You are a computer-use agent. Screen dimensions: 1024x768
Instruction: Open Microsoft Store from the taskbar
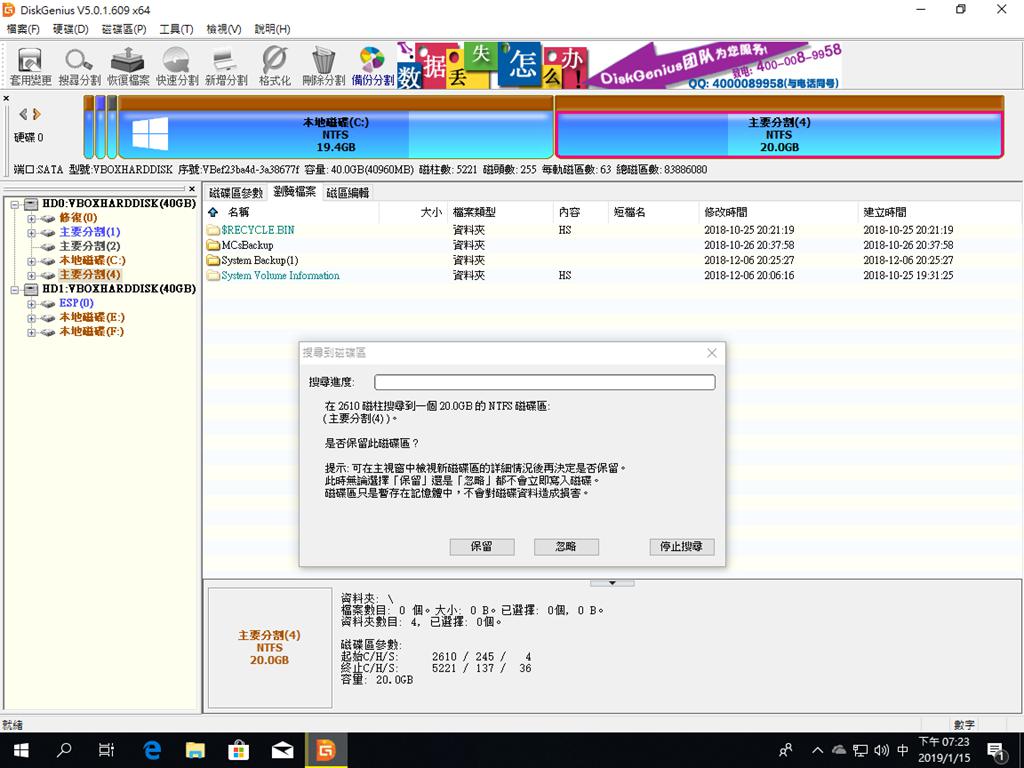coord(238,750)
